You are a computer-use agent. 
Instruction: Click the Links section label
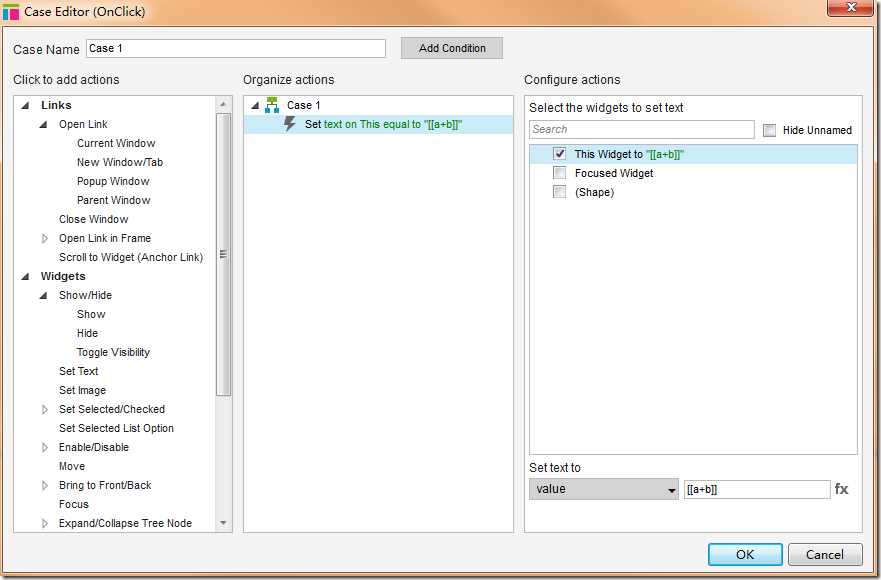(56, 105)
